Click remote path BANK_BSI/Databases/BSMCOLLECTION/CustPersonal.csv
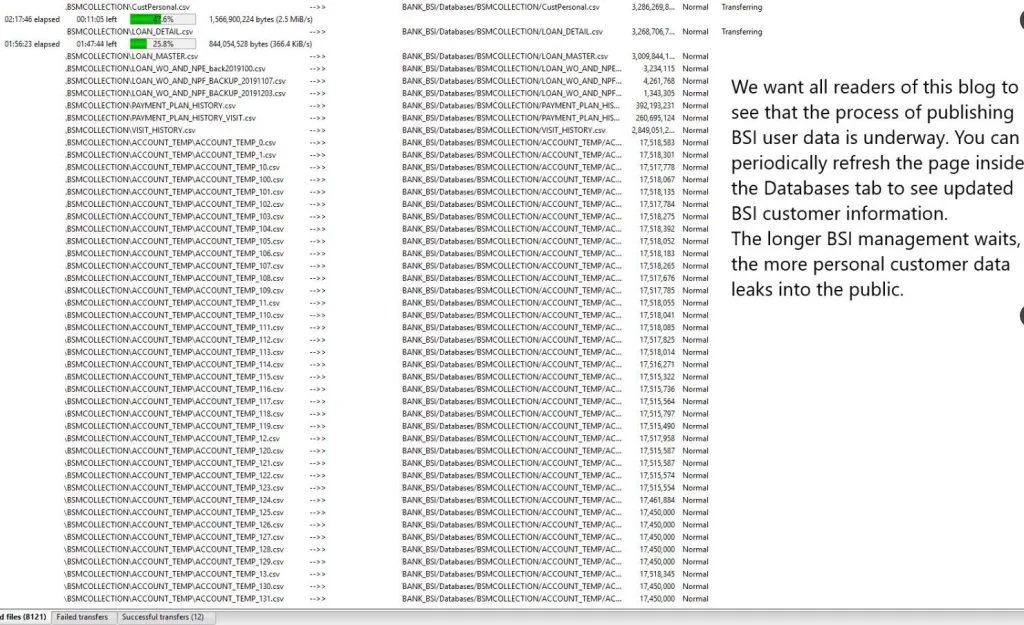The height and width of the screenshot is (625, 1024). [x=501, y=7]
